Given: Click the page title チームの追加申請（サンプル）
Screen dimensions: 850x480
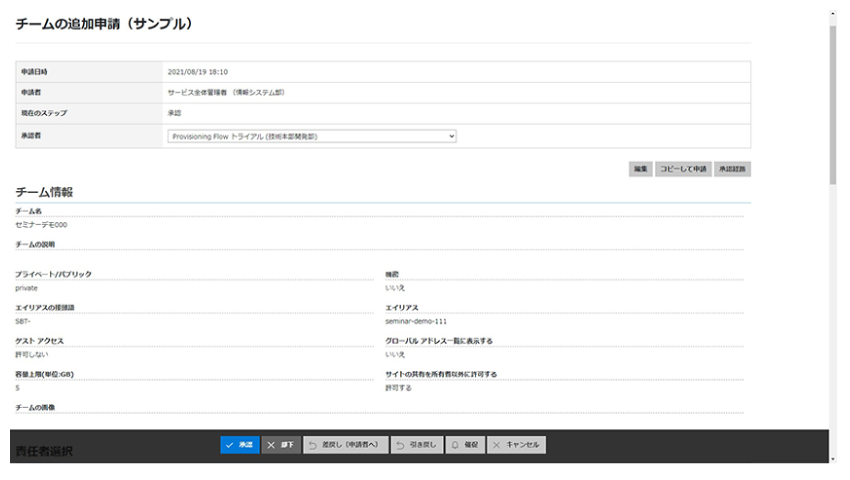Looking at the screenshot, I should [103, 23].
